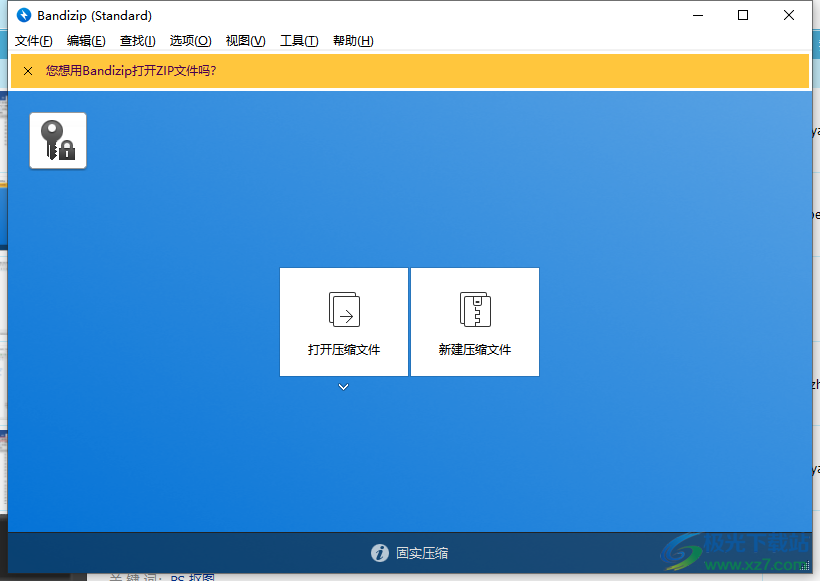
Task: Close the Bandizip window
Action: (x=789, y=15)
